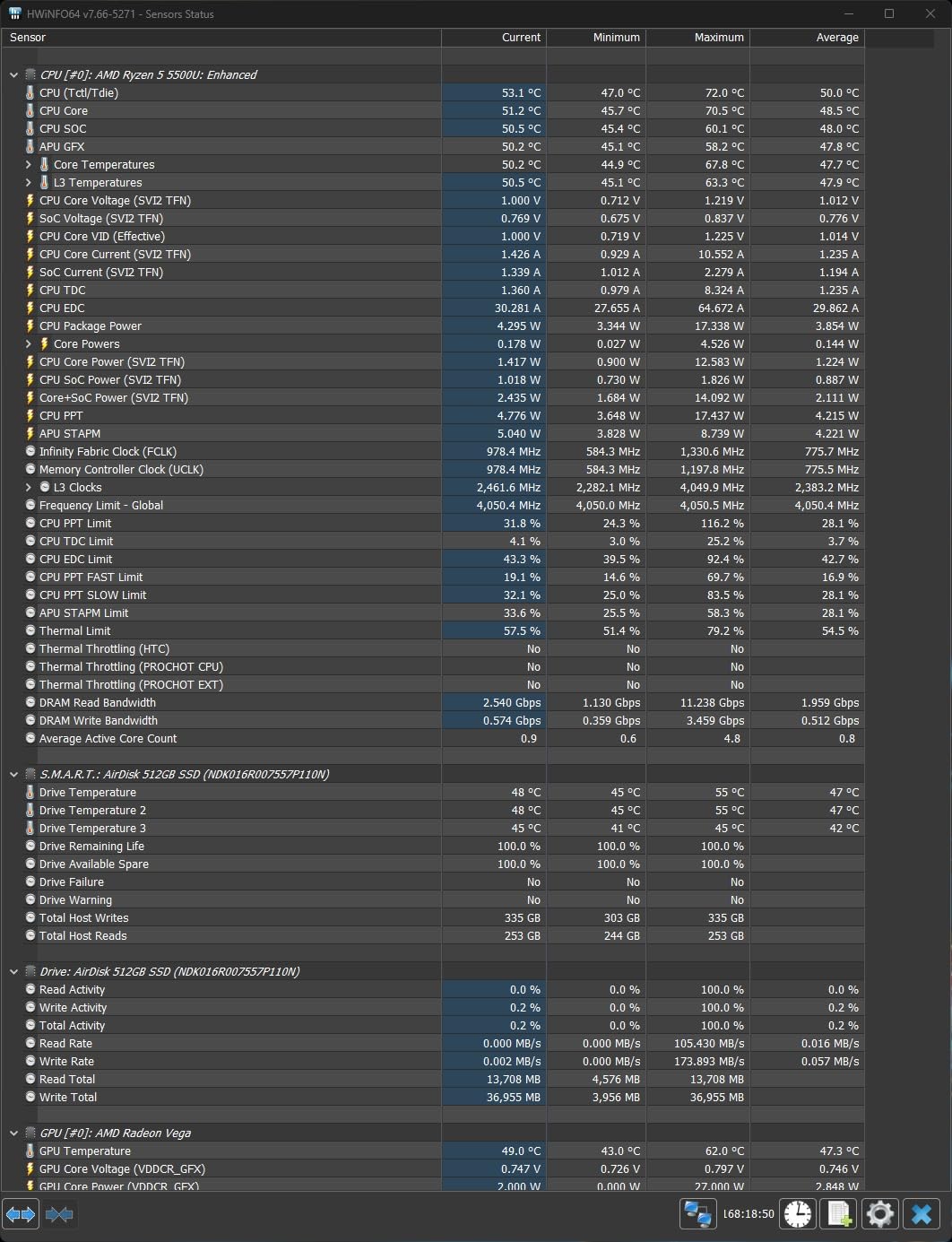Viewport: 952px width, 1242px height.
Task: Close sensors with the blue X icon
Action: [x=921, y=1214]
